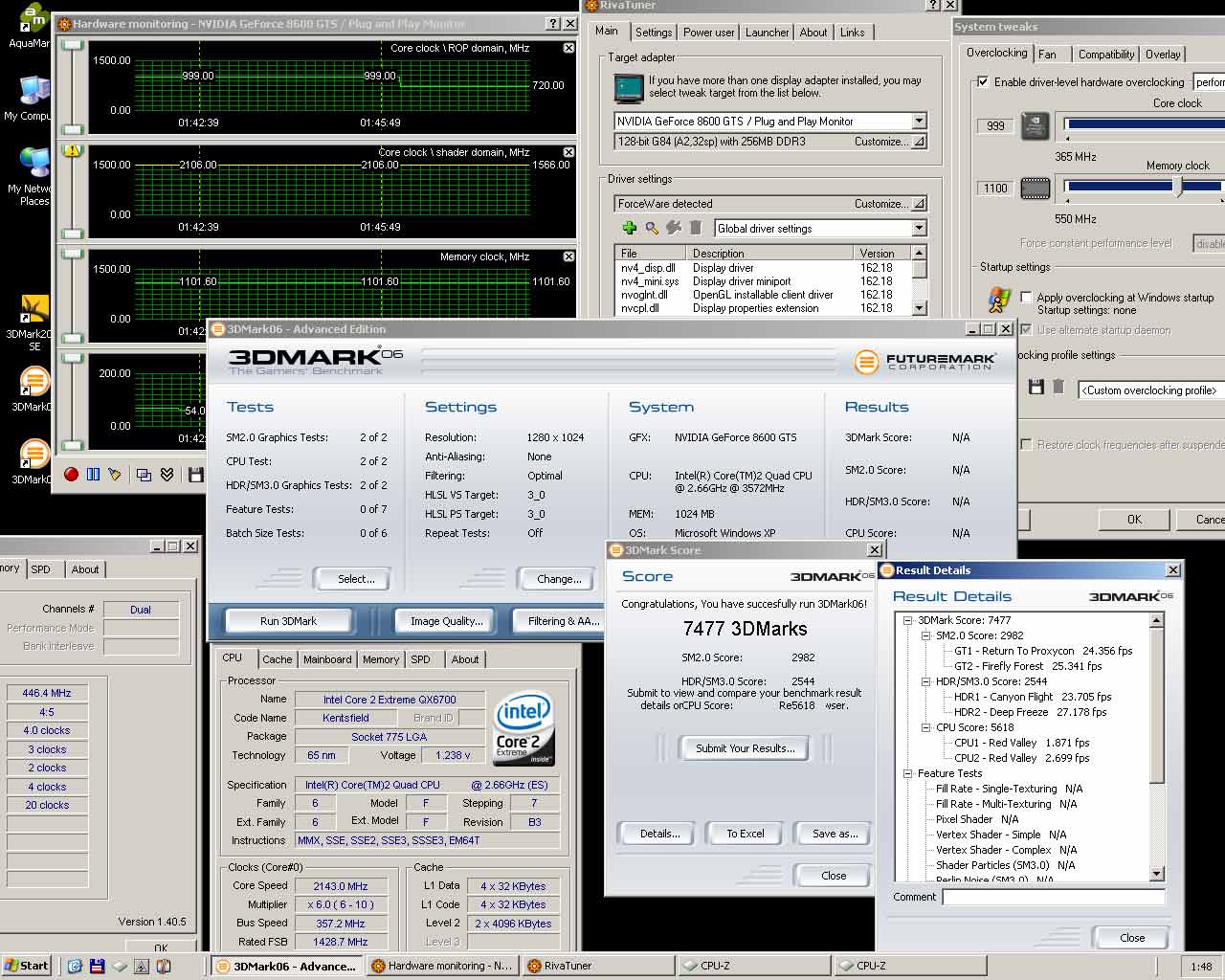The width and height of the screenshot is (1225, 980).
Task: Collapse the HDR/SM3.0 Score 2544 tree node
Action: click(925, 681)
